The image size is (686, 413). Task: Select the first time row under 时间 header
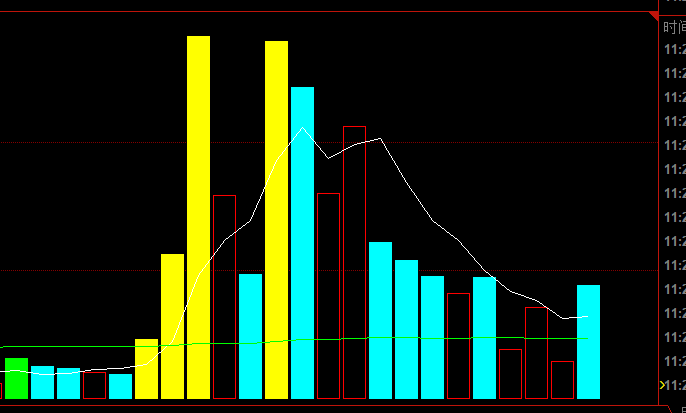(x=674, y=49)
